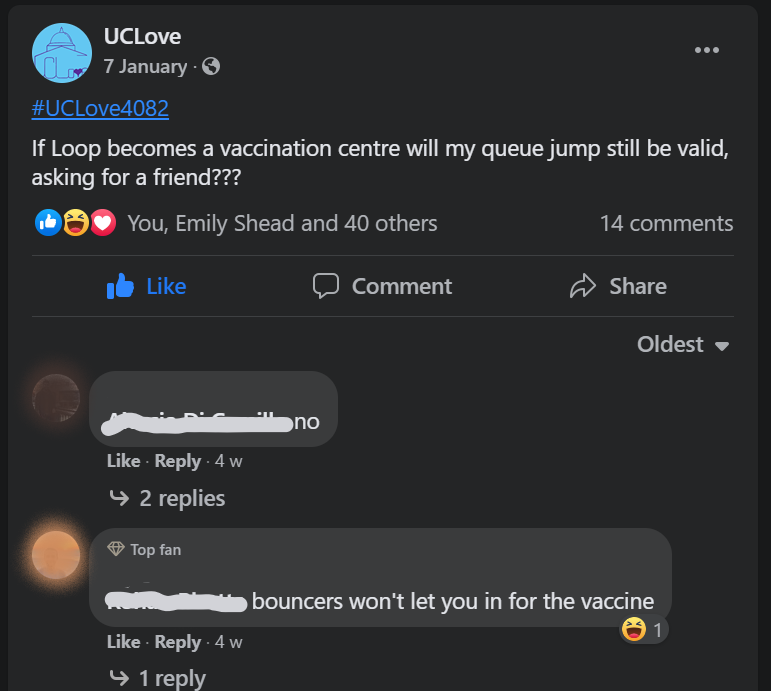Like the bouncers vaccine comment

click(123, 642)
